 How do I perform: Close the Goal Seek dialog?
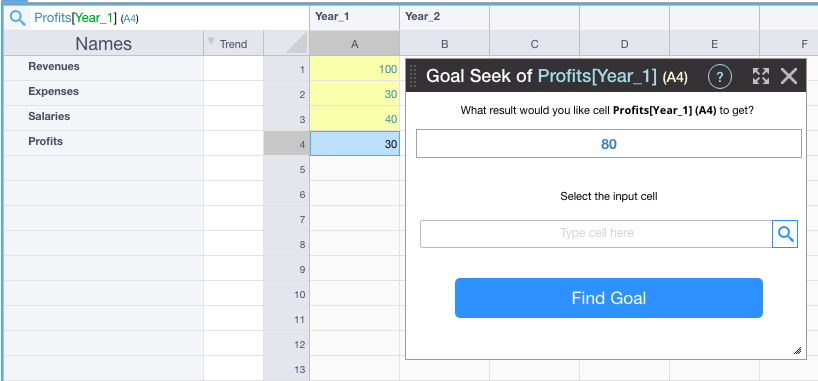789,77
